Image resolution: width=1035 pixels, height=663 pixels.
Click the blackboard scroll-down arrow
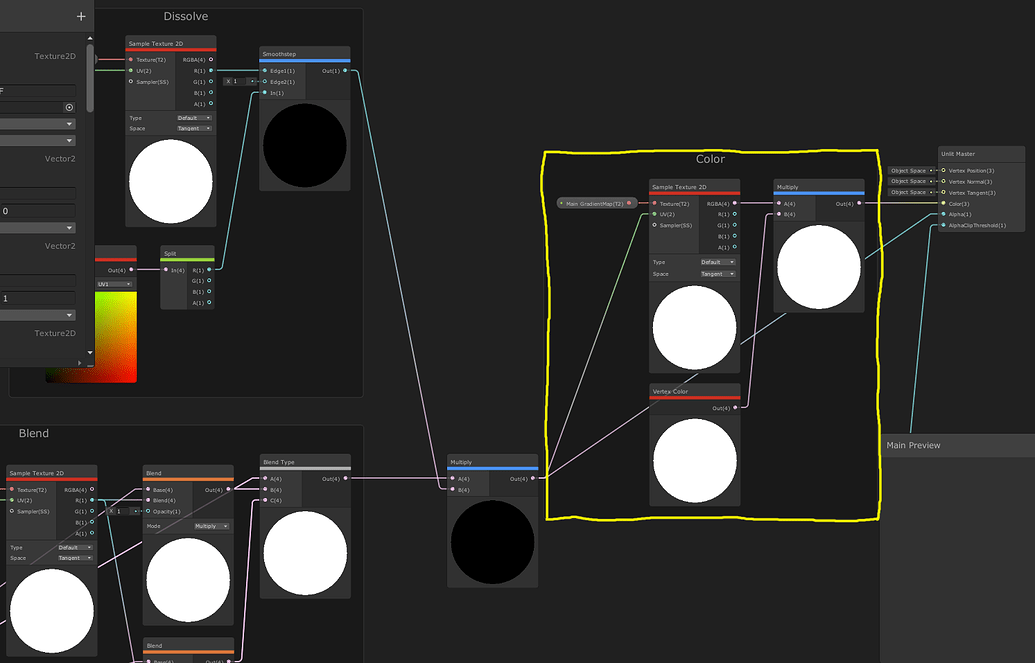pyautogui.click(x=90, y=353)
